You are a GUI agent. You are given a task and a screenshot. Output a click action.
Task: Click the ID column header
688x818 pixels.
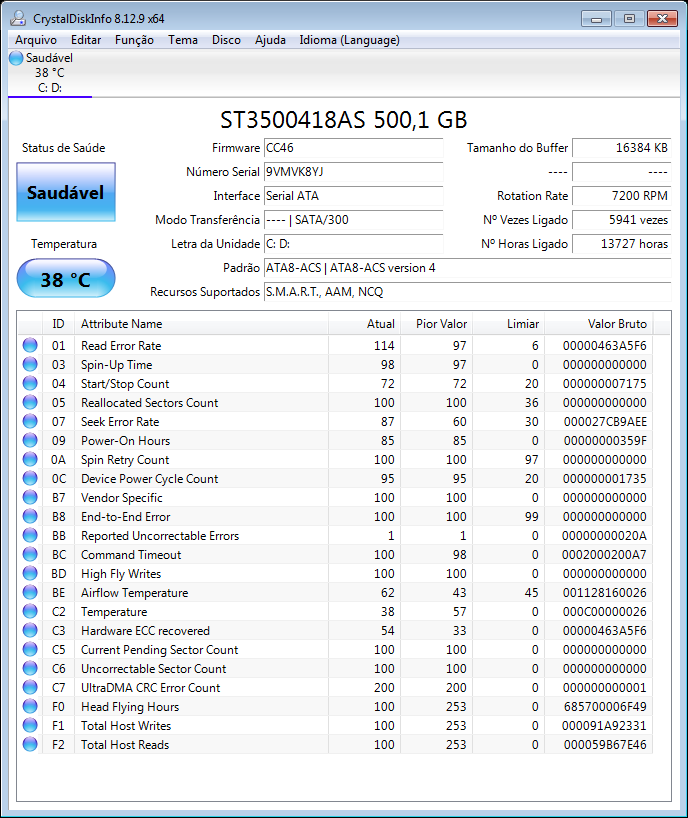tap(58, 324)
